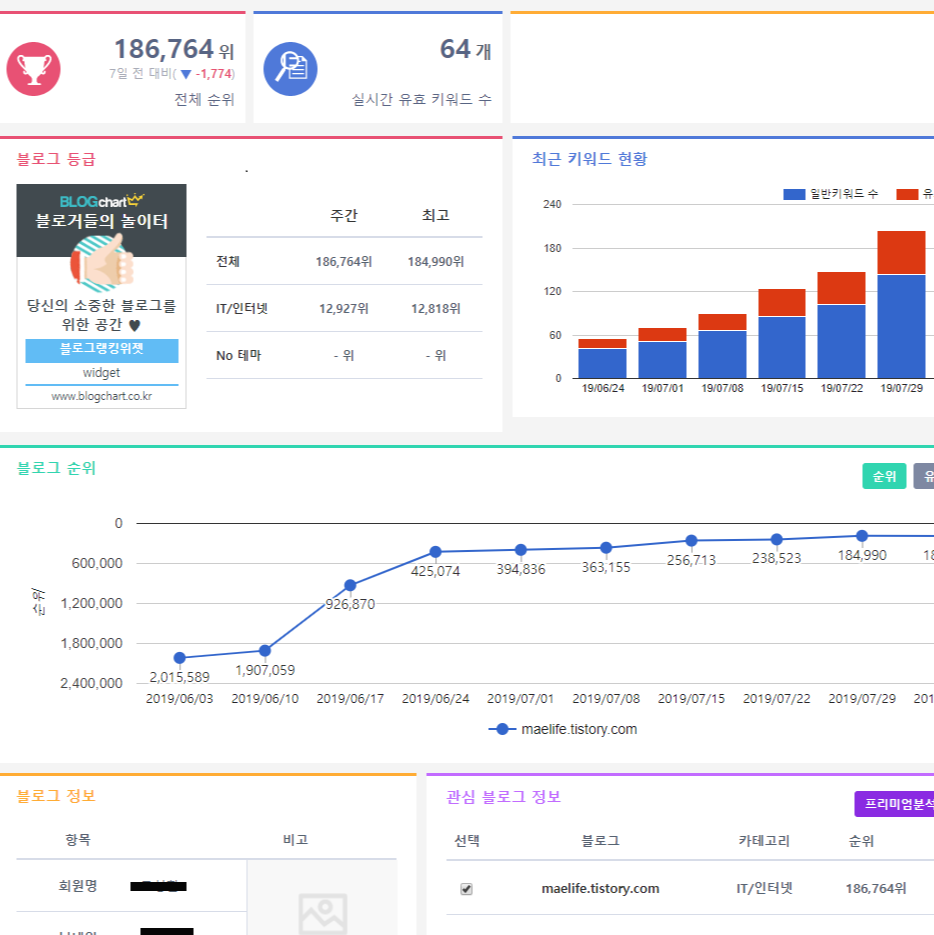Screen dimensions: 934x935
Task: Click the 19/07/22 keyword bar
Action: click(842, 325)
